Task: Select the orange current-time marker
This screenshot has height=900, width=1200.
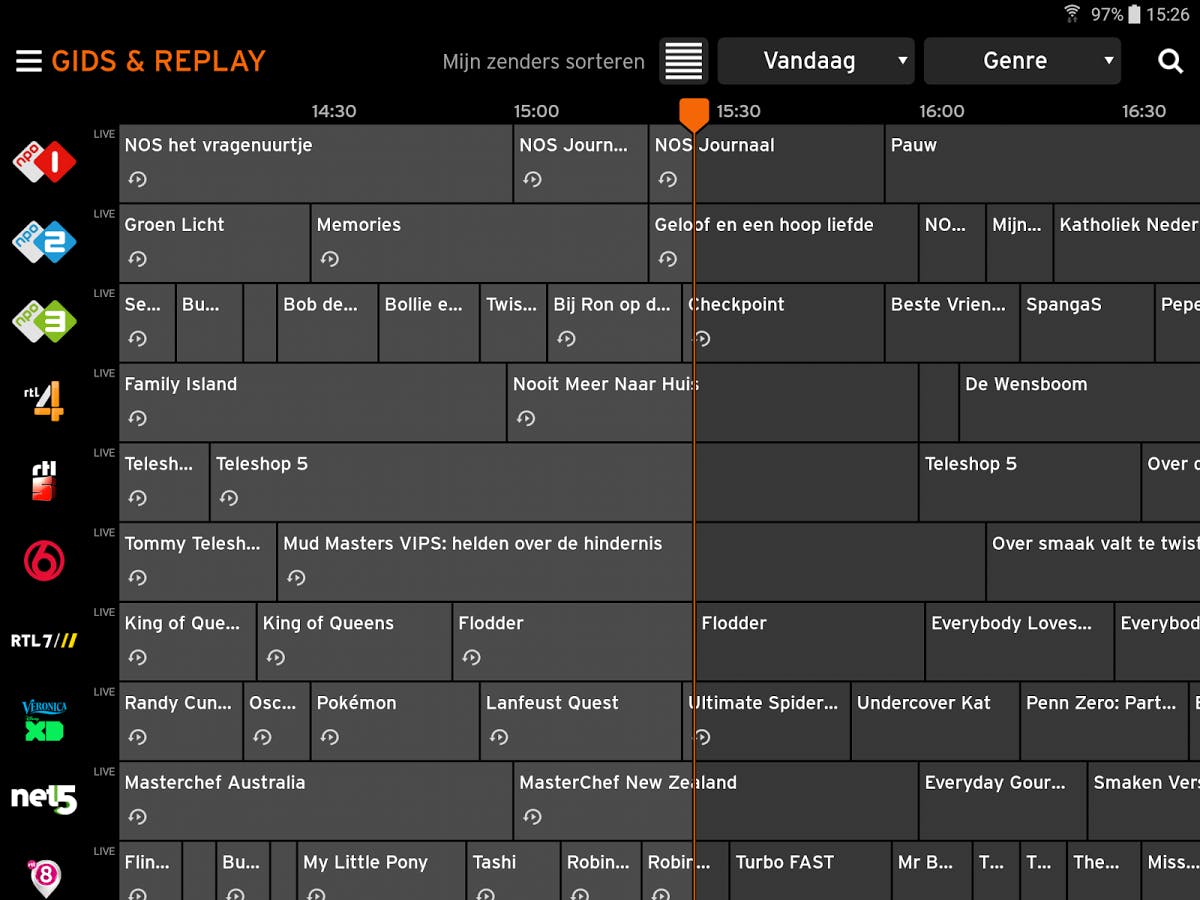Action: pos(694,114)
